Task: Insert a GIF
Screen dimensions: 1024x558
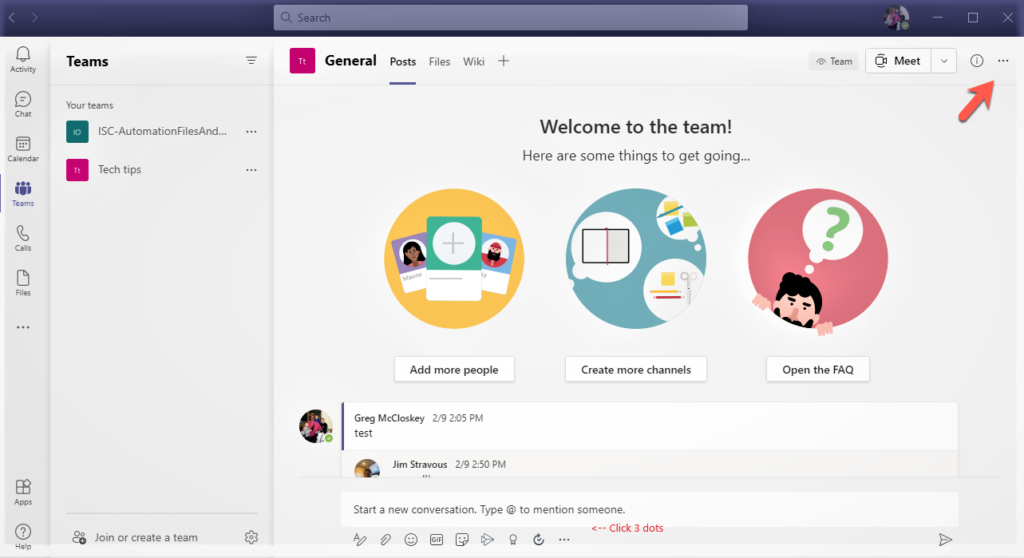Action: [x=436, y=539]
